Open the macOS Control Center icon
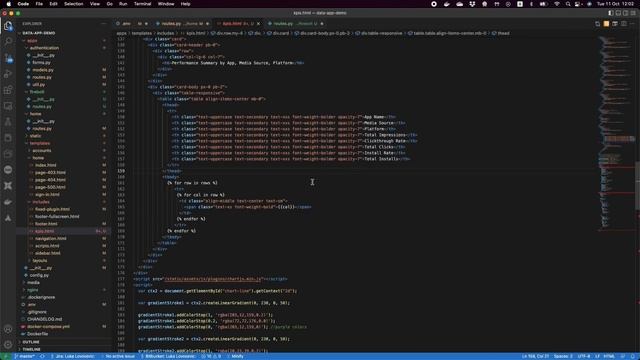The width and height of the screenshot is (640, 360). tap(578, 4)
